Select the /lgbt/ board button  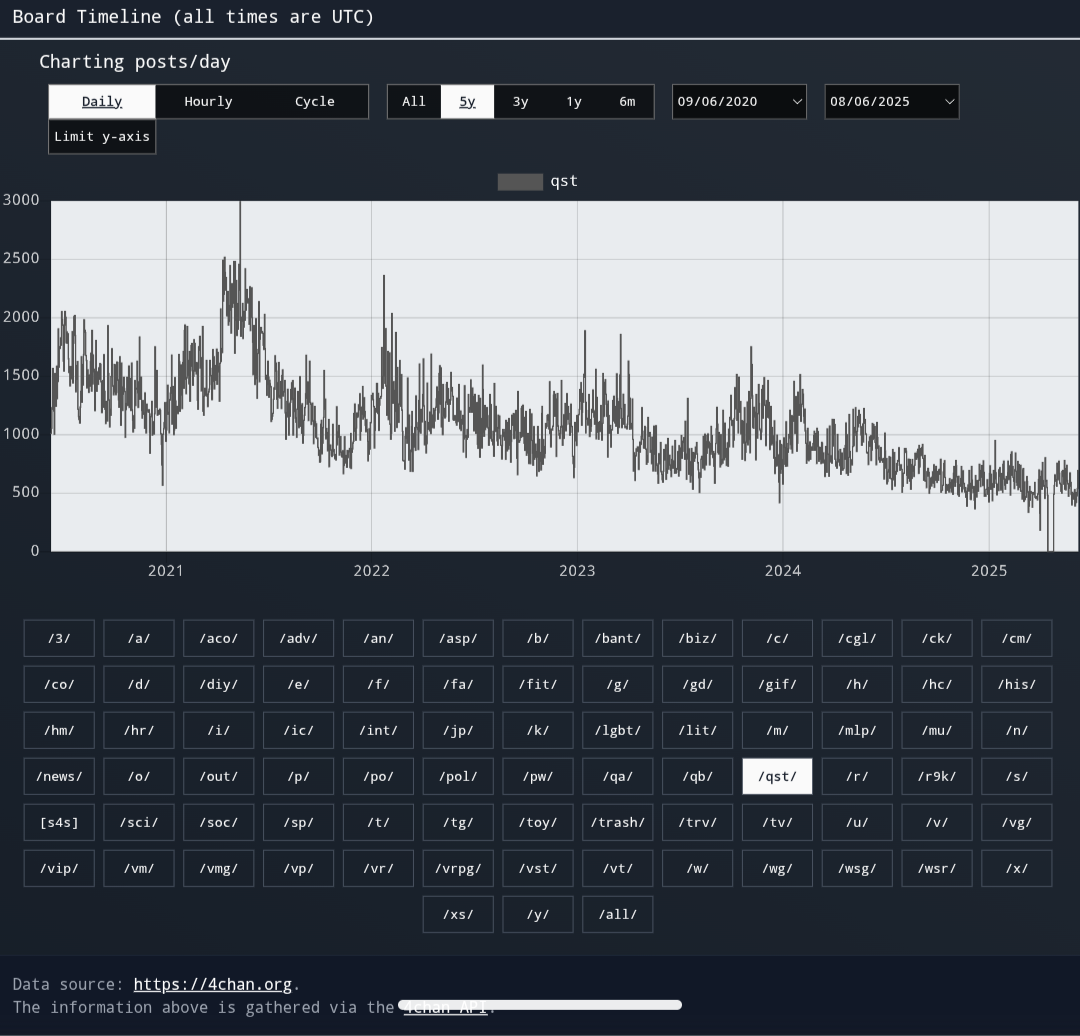pyautogui.click(x=618, y=730)
